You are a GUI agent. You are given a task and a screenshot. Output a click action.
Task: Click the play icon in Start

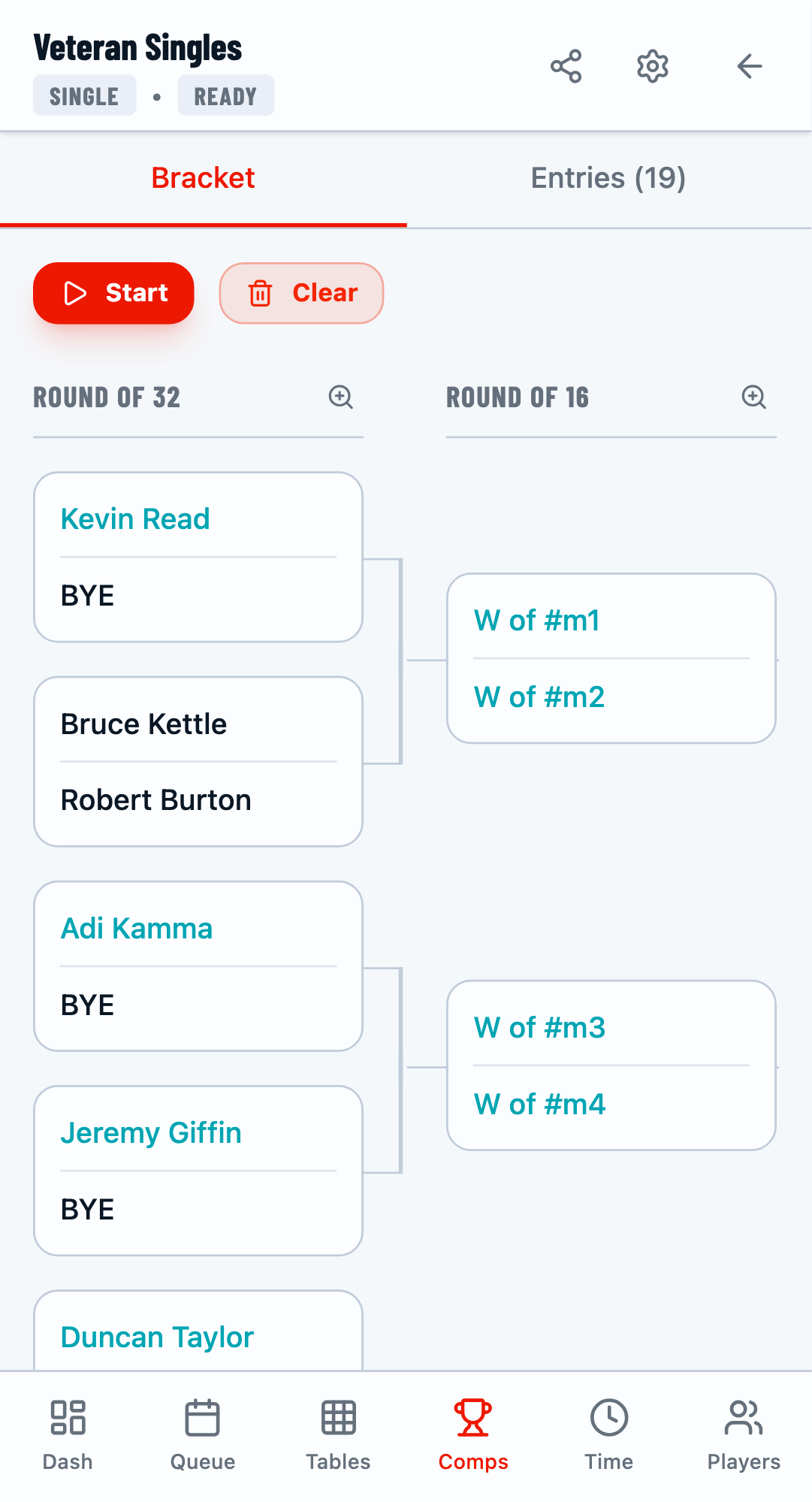[75, 293]
